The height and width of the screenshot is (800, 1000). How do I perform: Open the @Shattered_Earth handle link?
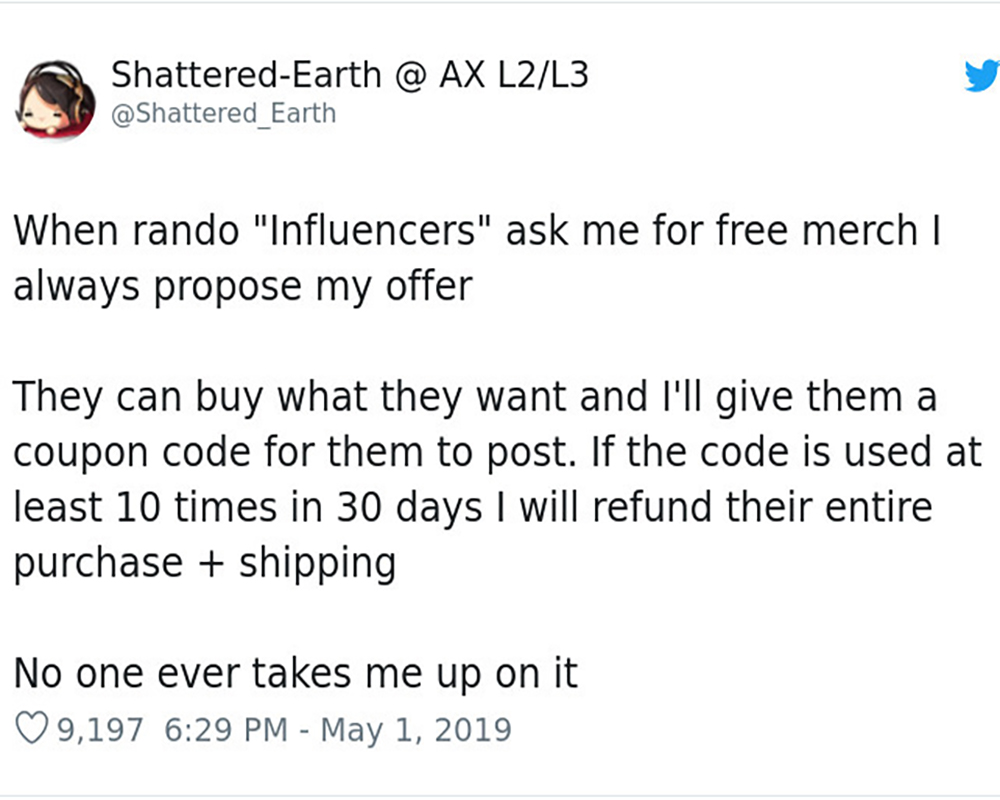(x=224, y=114)
